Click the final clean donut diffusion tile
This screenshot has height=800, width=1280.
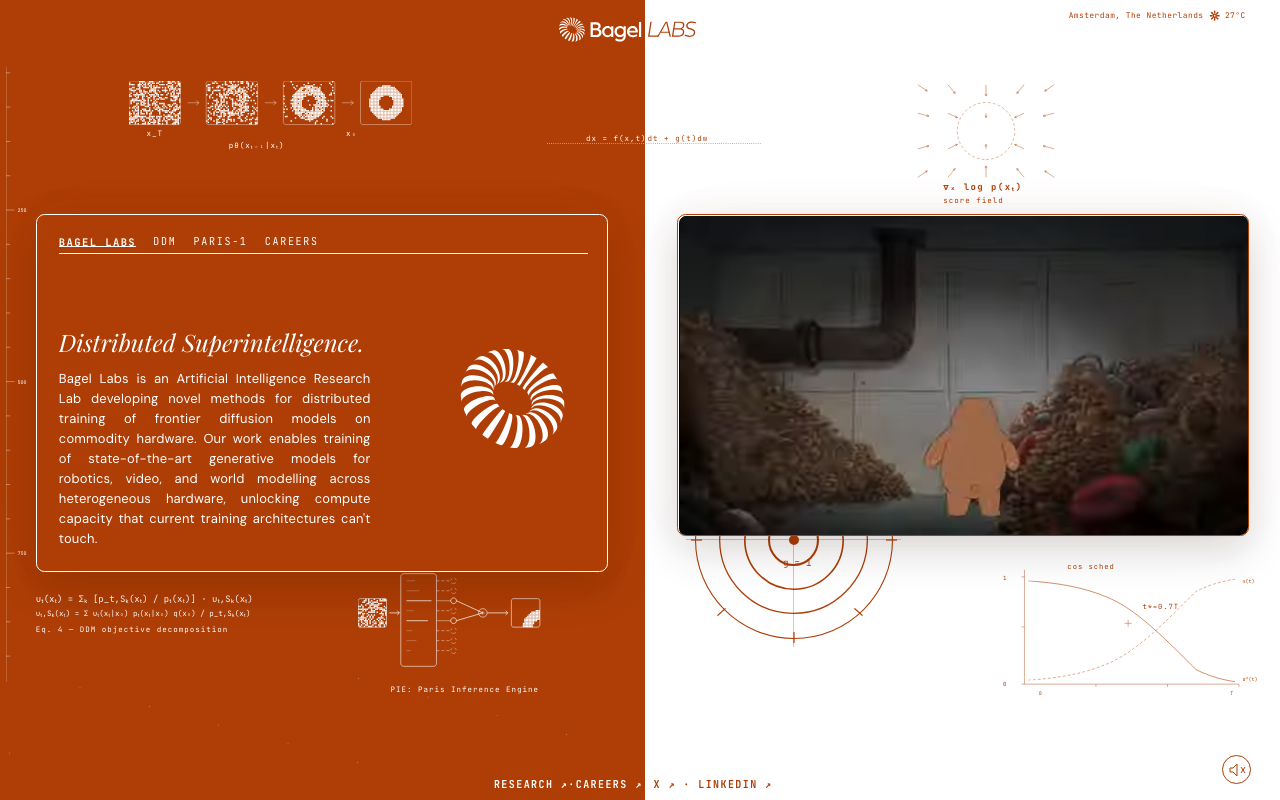(386, 103)
